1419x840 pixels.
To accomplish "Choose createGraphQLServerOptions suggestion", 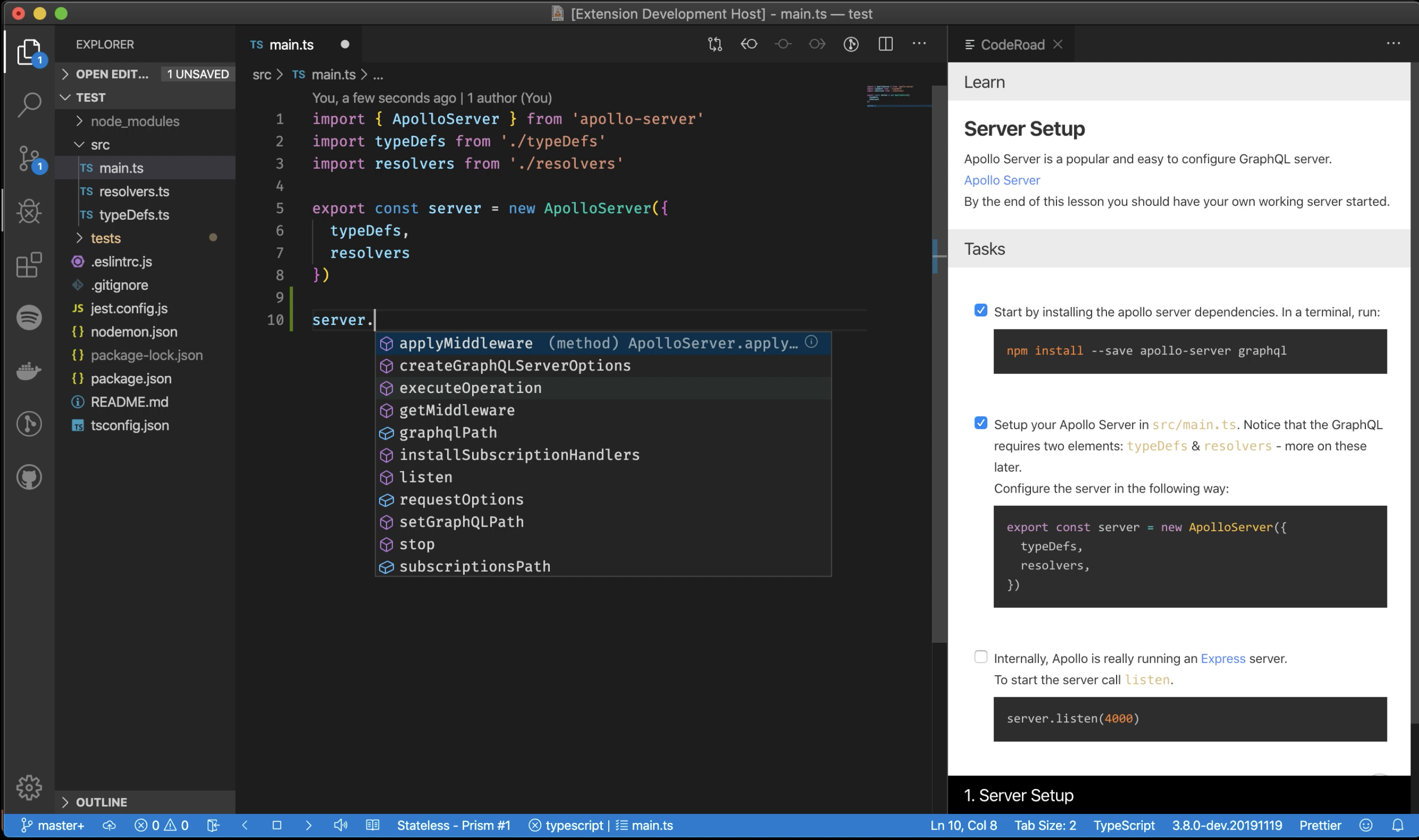I will pyautogui.click(x=603, y=365).
